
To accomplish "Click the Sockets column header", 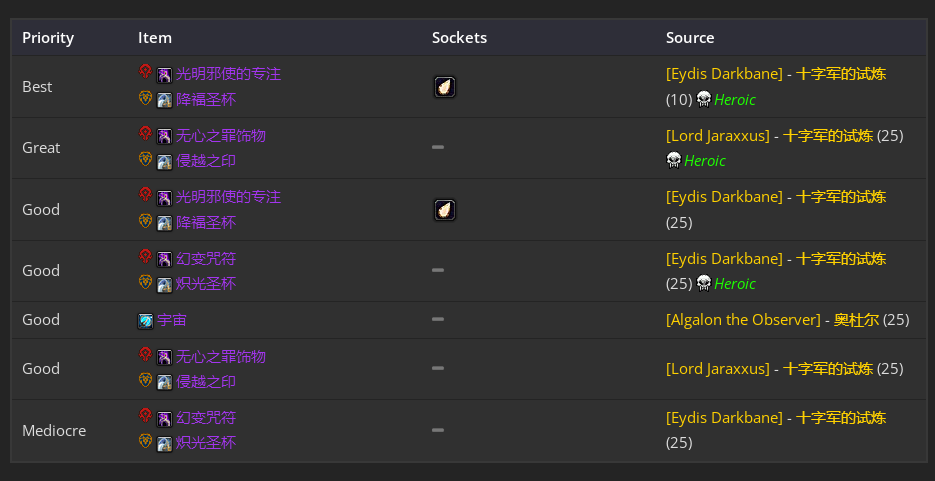I will tap(459, 38).
